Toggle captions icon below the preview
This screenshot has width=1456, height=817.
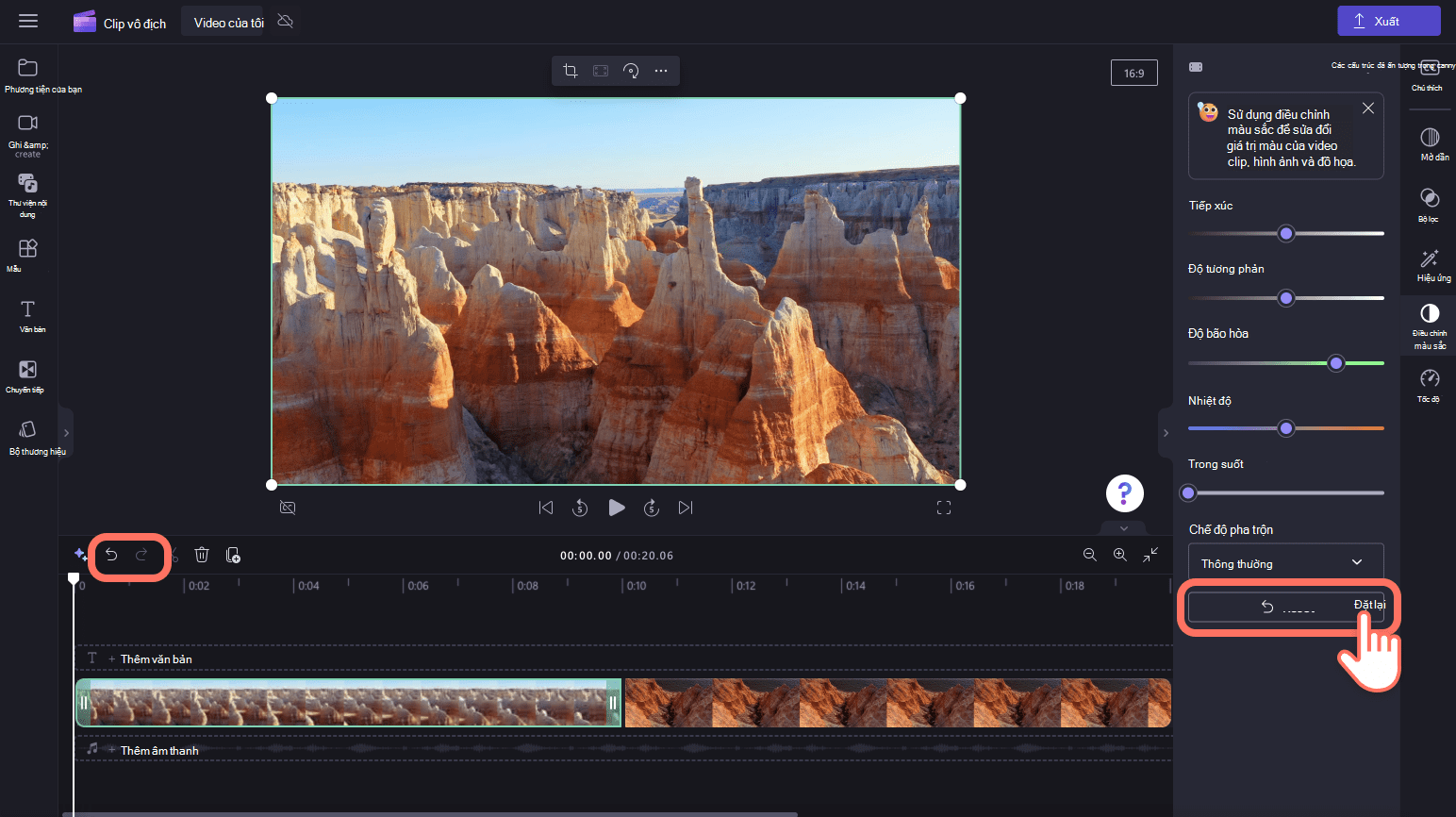[289, 508]
